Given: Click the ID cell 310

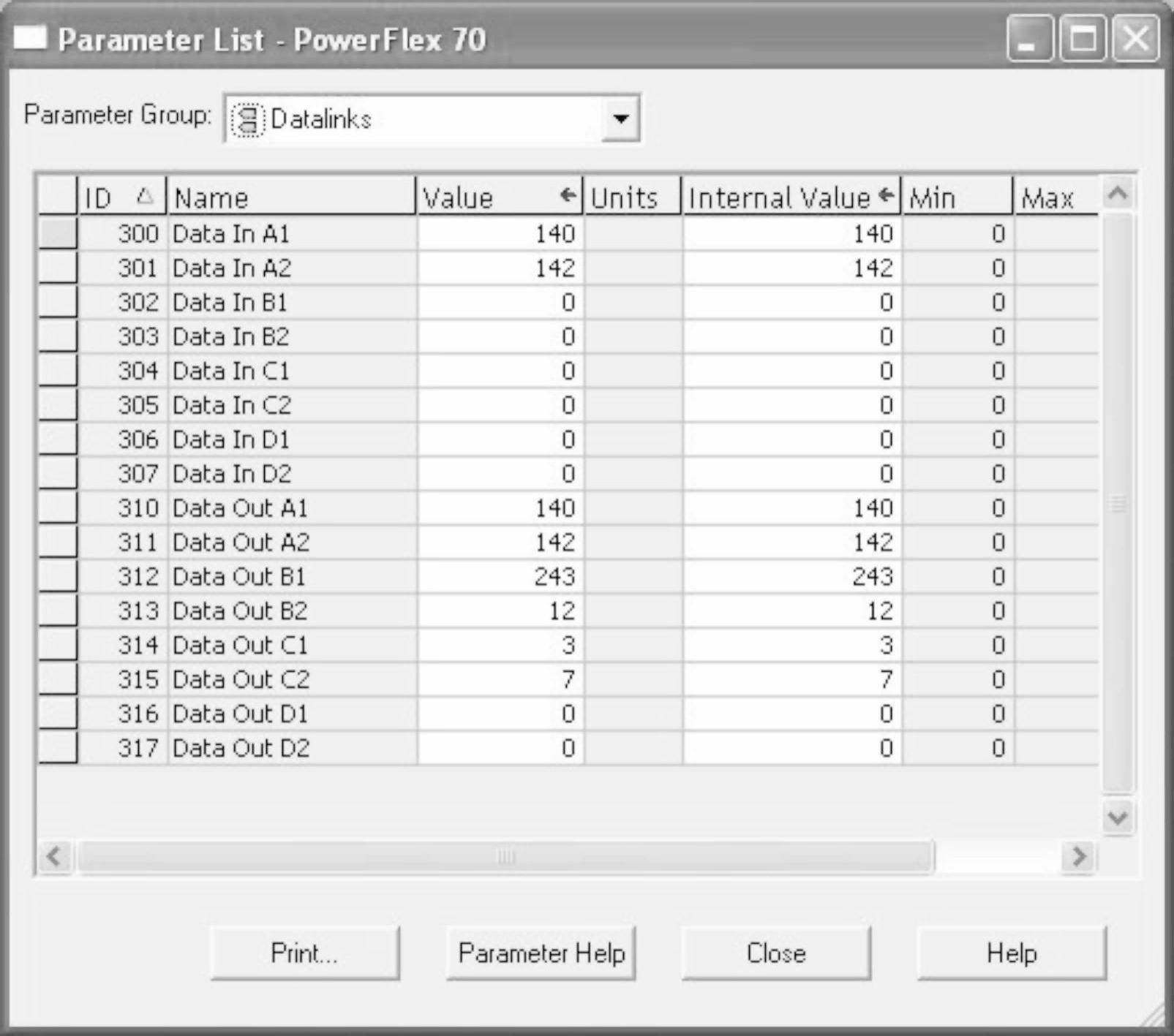Looking at the screenshot, I should click(x=123, y=508).
